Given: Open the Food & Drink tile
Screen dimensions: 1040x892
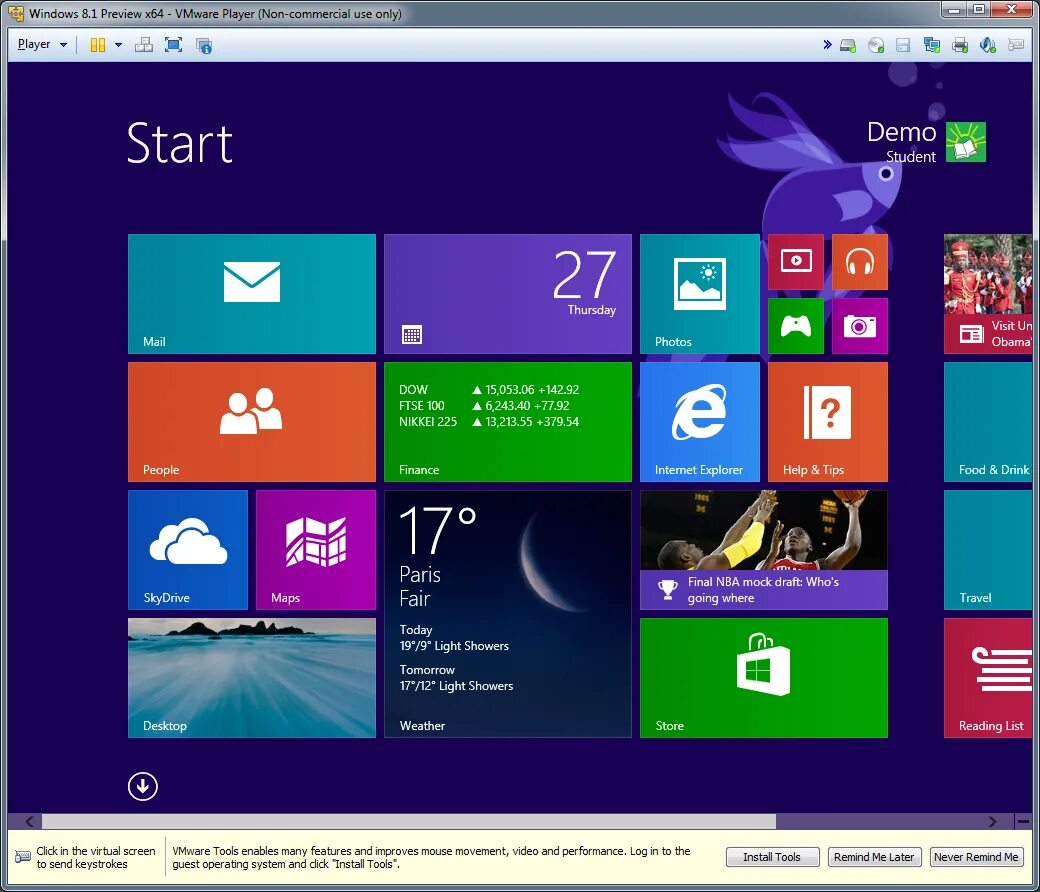Looking at the screenshot, I should 988,422.
